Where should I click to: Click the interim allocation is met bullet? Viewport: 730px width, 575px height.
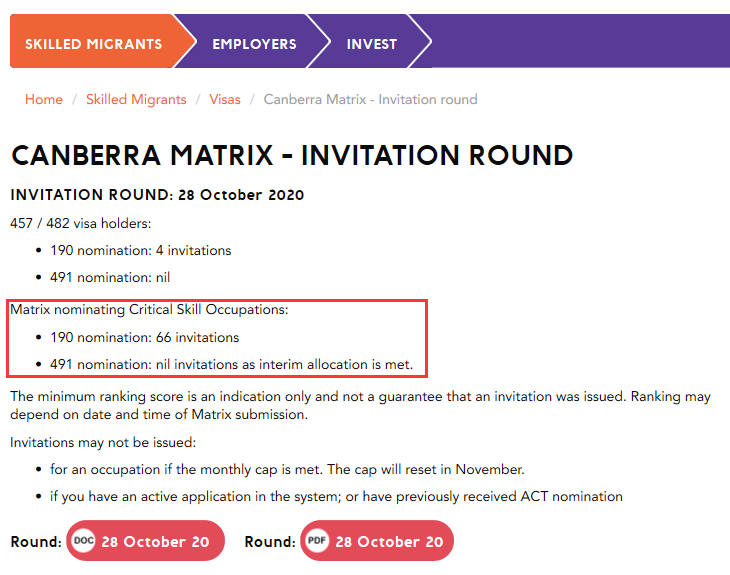click(231, 364)
